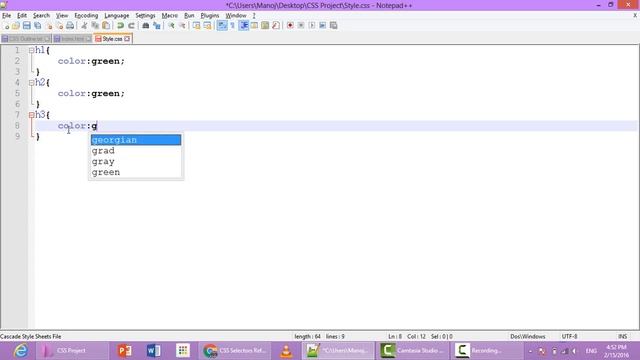Click the Close document toolbar icon
This screenshot has width=640, height=360.
pos(49,26)
